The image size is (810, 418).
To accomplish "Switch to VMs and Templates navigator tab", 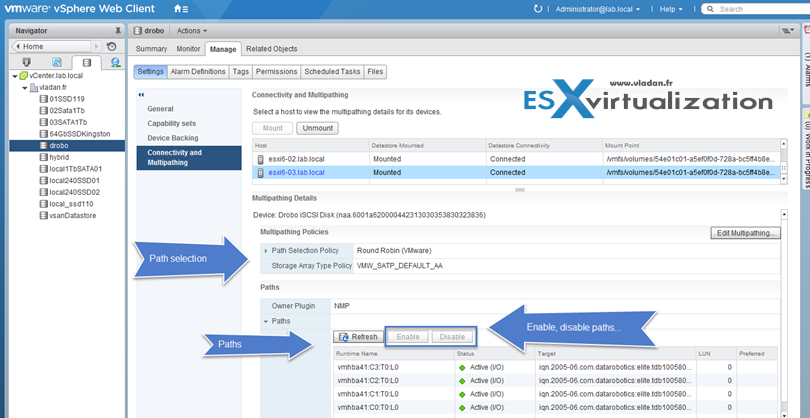I will pos(57,63).
